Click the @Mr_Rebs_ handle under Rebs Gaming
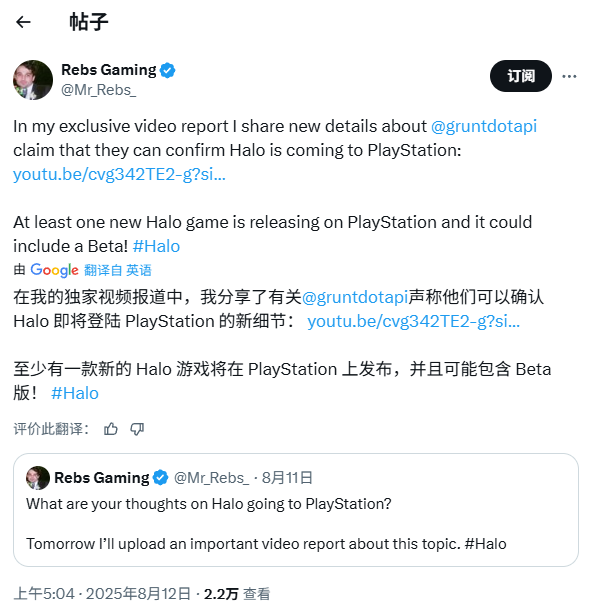 click(99, 90)
